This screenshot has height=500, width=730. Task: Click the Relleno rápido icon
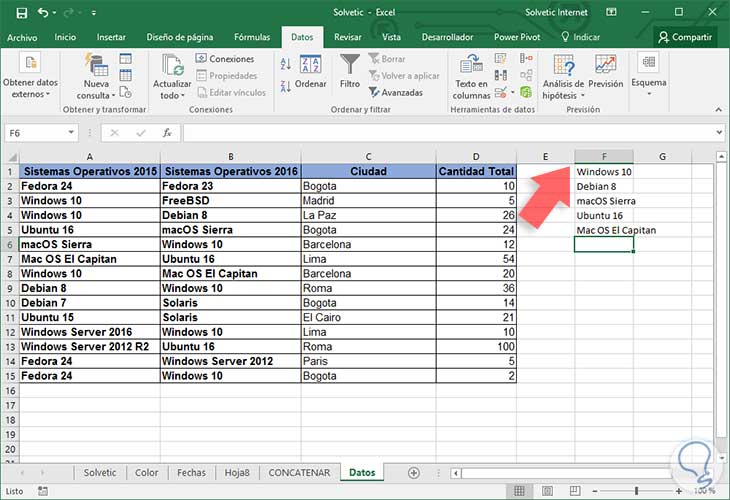[x=501, y=59]
